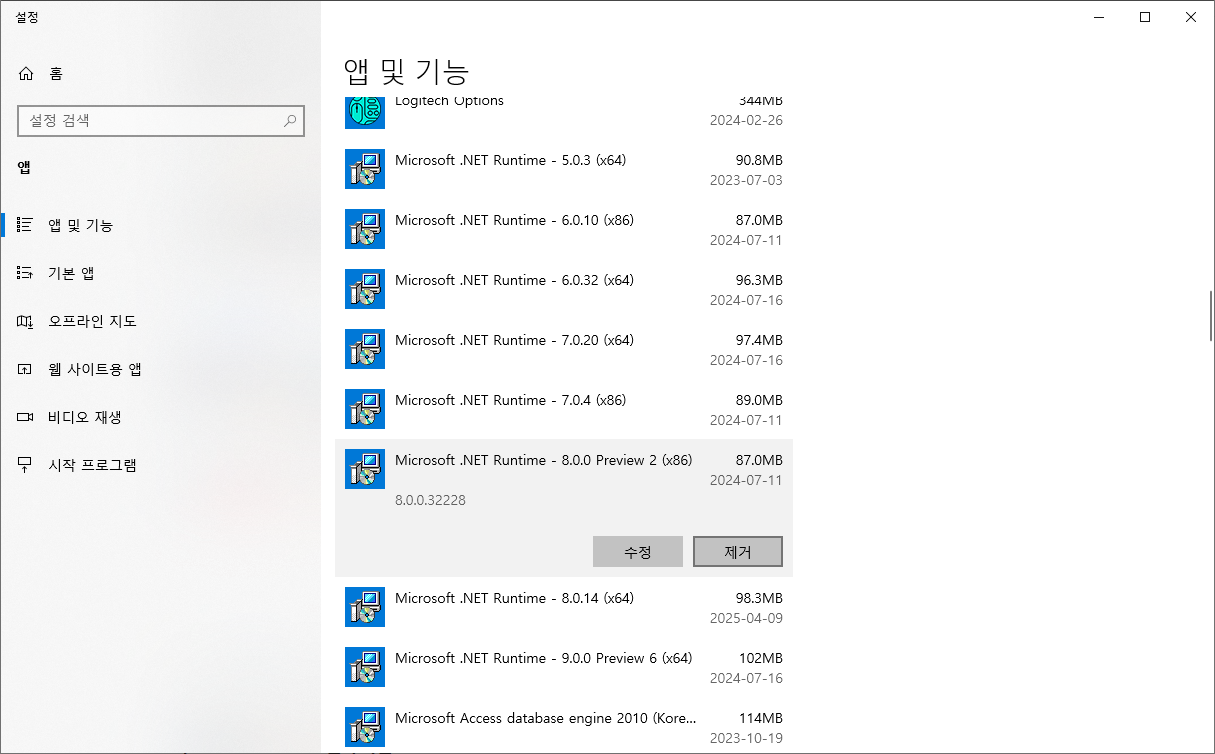The height and width of the screenshot is (754, 1215).
Task: Open 시작 프로그램 settings
Action: click(160, 465)
